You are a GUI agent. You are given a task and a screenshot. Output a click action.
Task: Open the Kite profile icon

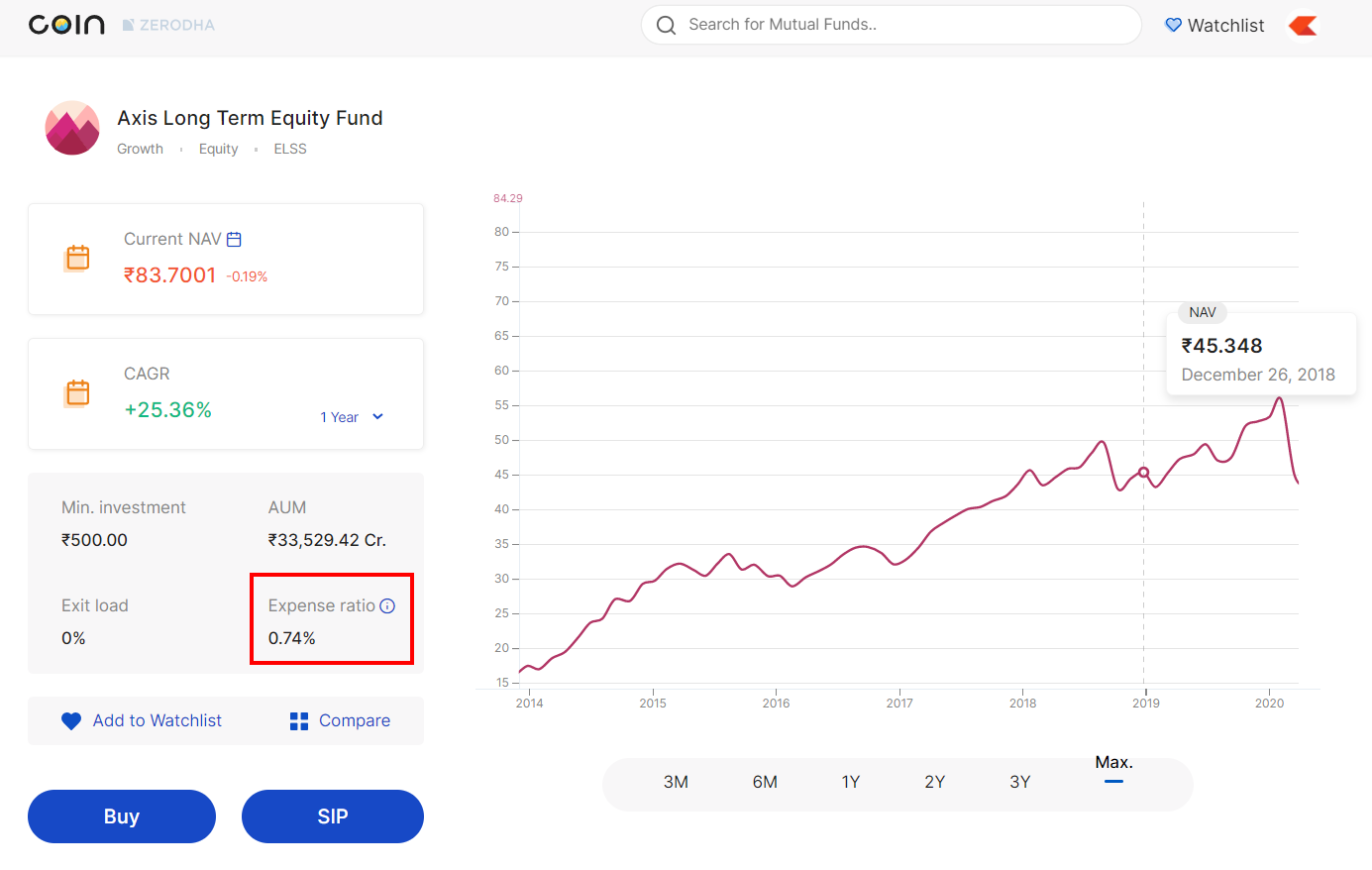tap(1303, 26)
